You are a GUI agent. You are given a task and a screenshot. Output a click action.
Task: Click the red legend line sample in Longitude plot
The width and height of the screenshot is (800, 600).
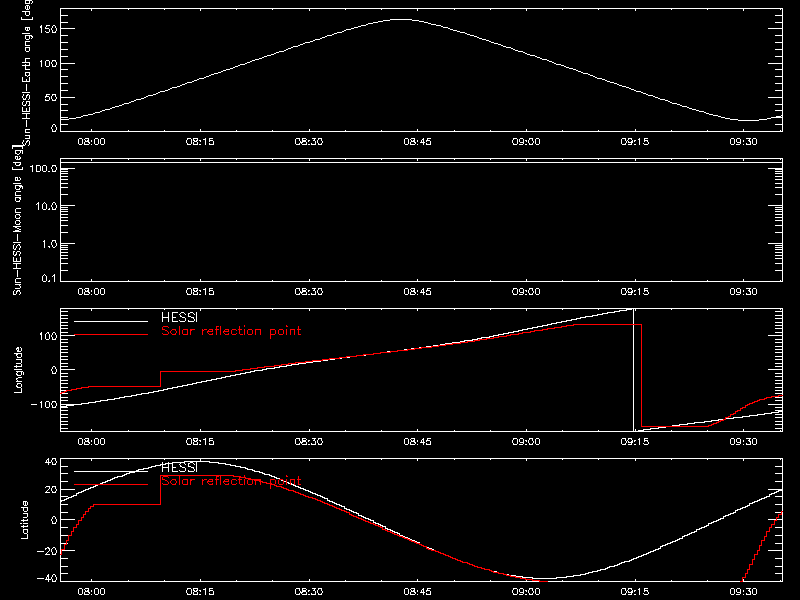(x=111, y=335)
